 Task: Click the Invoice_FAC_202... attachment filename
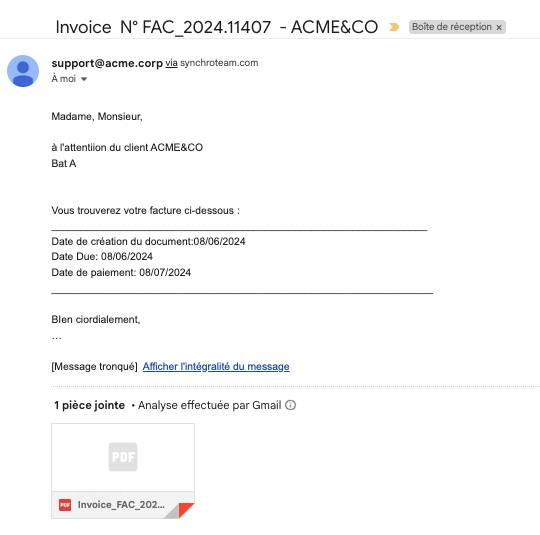(121, 505)
